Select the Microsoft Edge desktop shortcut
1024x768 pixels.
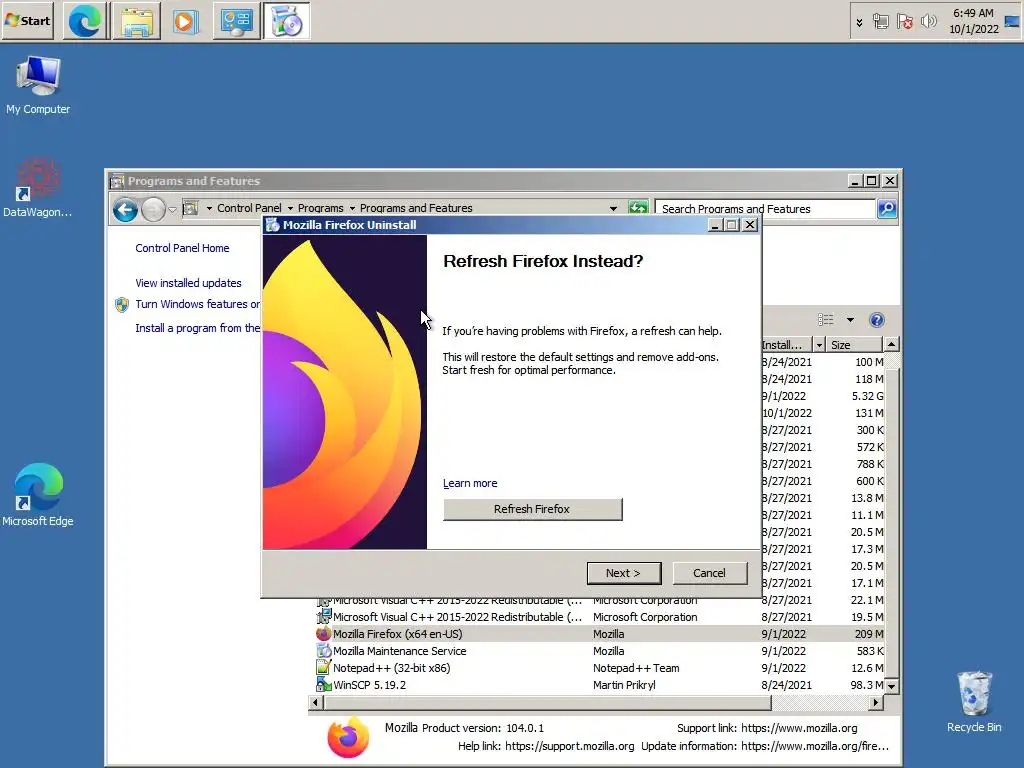pos(38,495)
